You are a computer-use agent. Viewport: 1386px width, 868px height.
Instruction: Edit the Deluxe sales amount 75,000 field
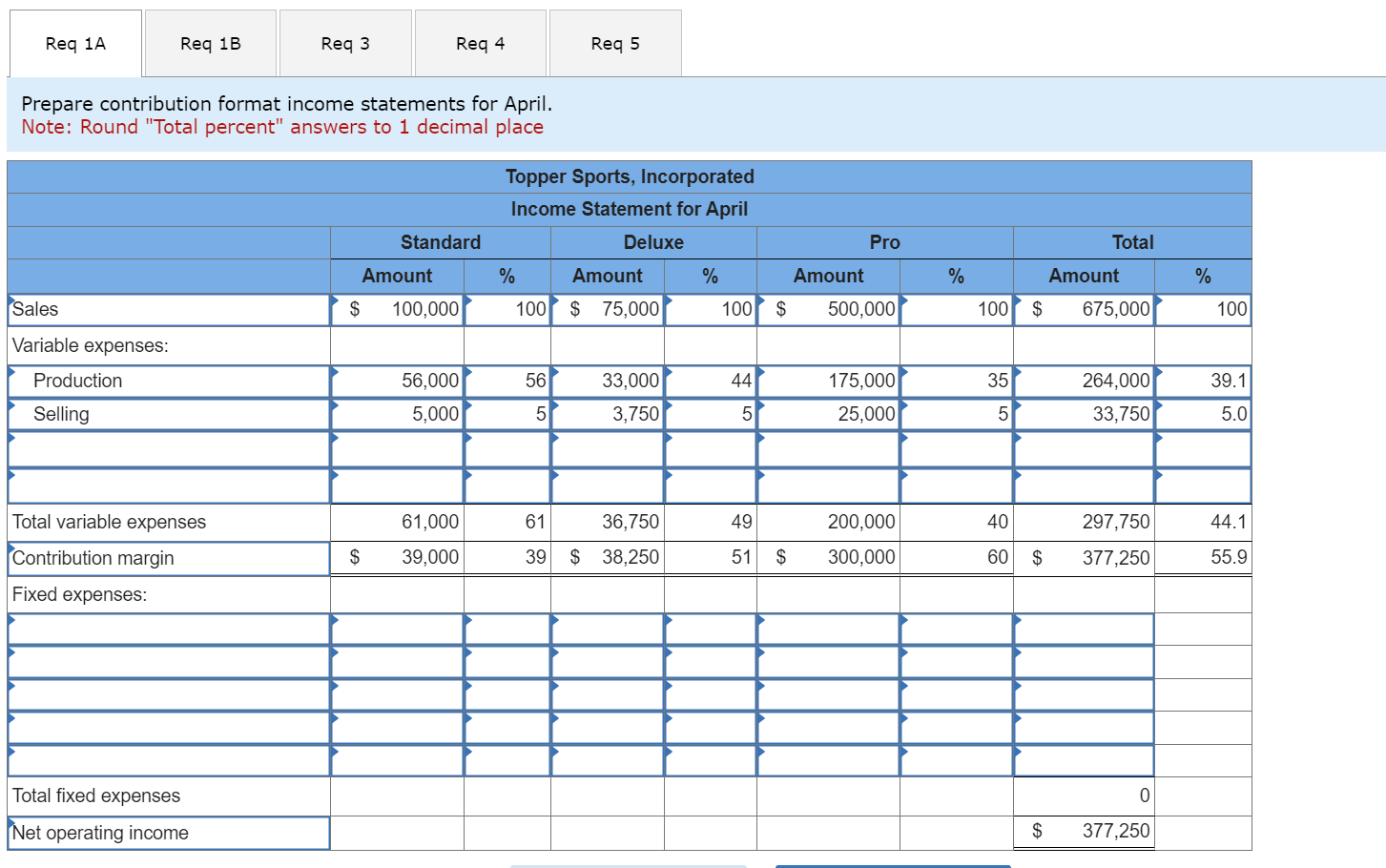pos(608,310)
